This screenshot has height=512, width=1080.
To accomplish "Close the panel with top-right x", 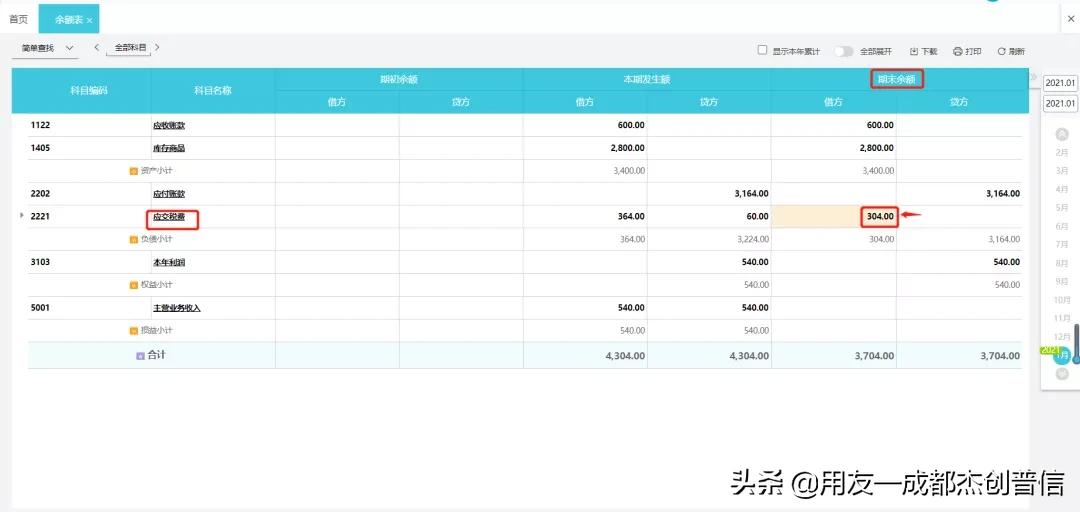I will pyautogui.click(x=1071, y=19).
